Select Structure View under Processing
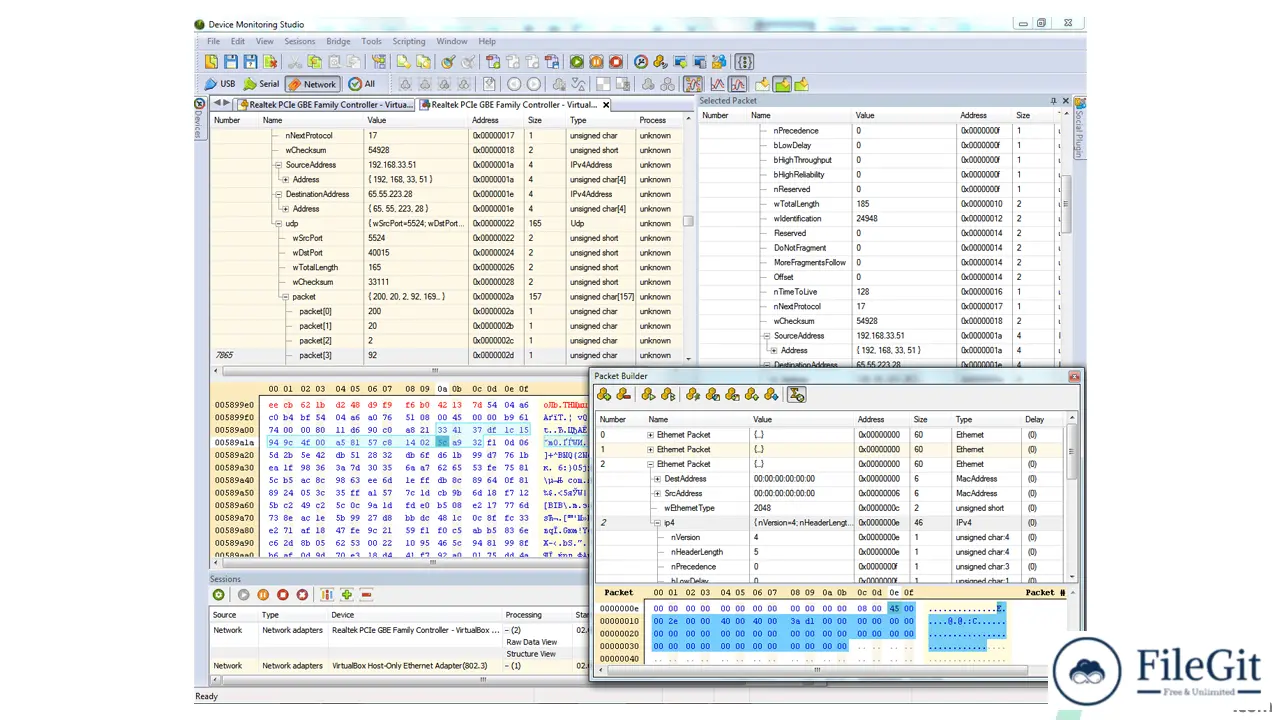This screenshot has height=720, width=1280. click(530, 654)
